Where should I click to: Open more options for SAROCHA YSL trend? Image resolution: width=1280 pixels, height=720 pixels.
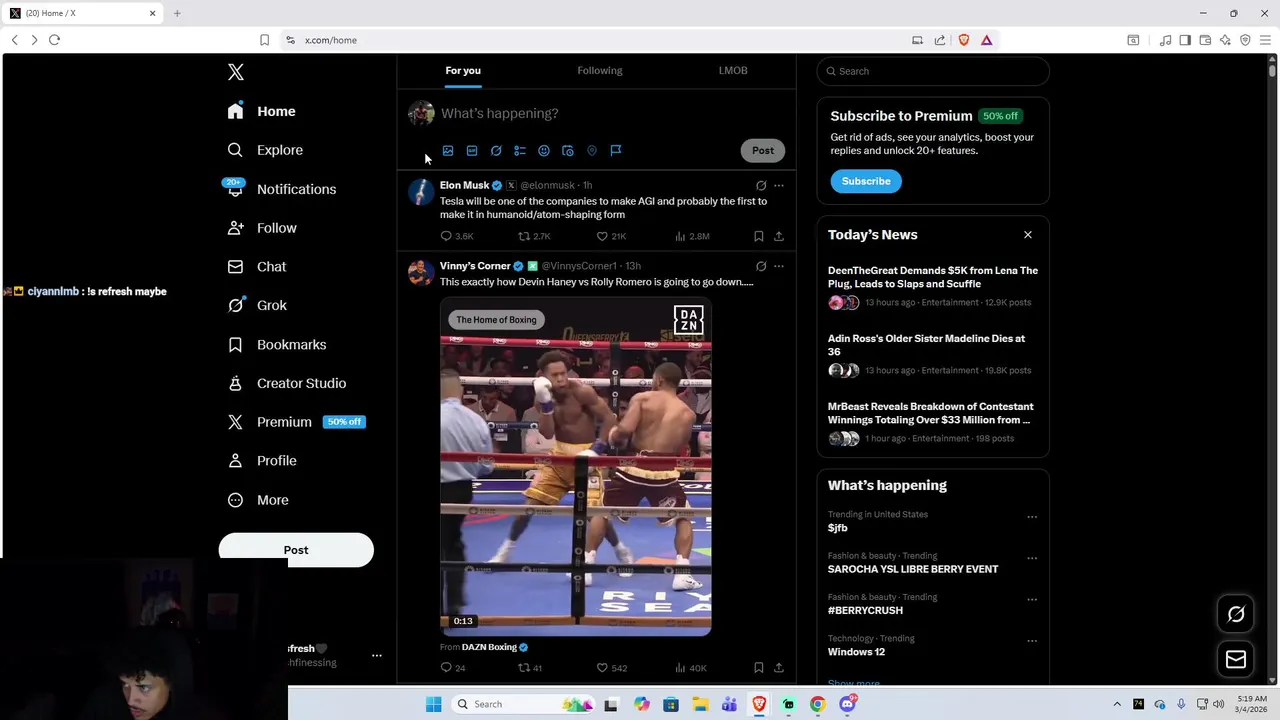pyautogui.click(x=1032, y=558)
